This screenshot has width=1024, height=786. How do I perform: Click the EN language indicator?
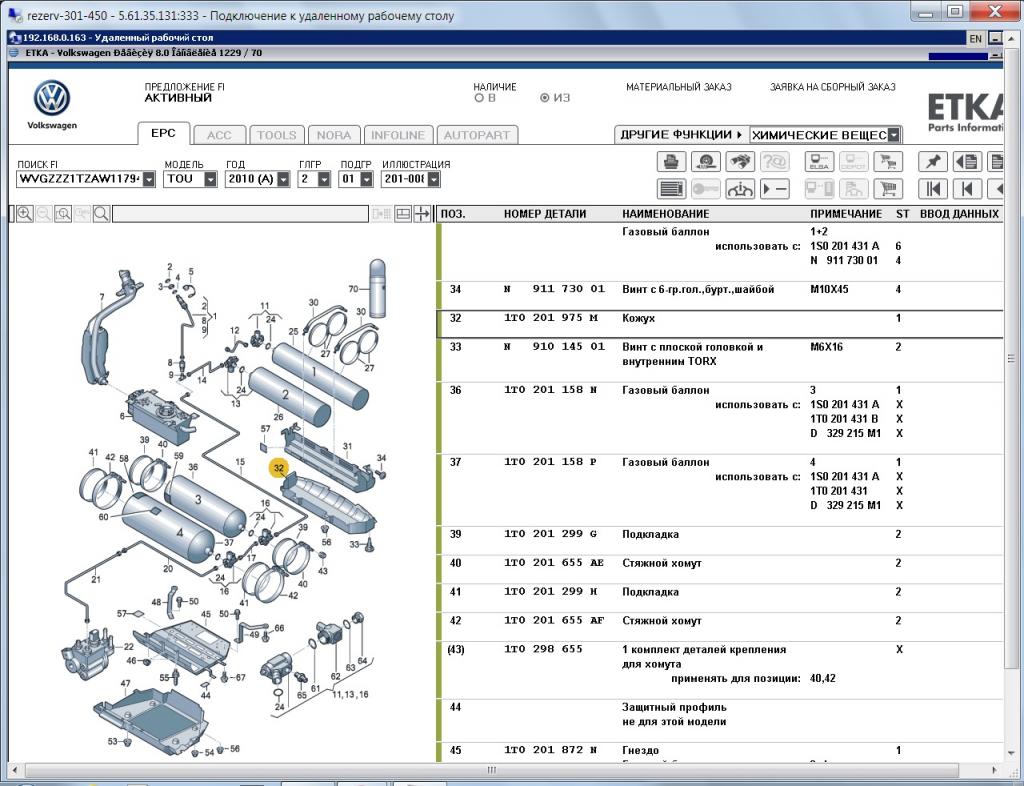coord(975,39)
